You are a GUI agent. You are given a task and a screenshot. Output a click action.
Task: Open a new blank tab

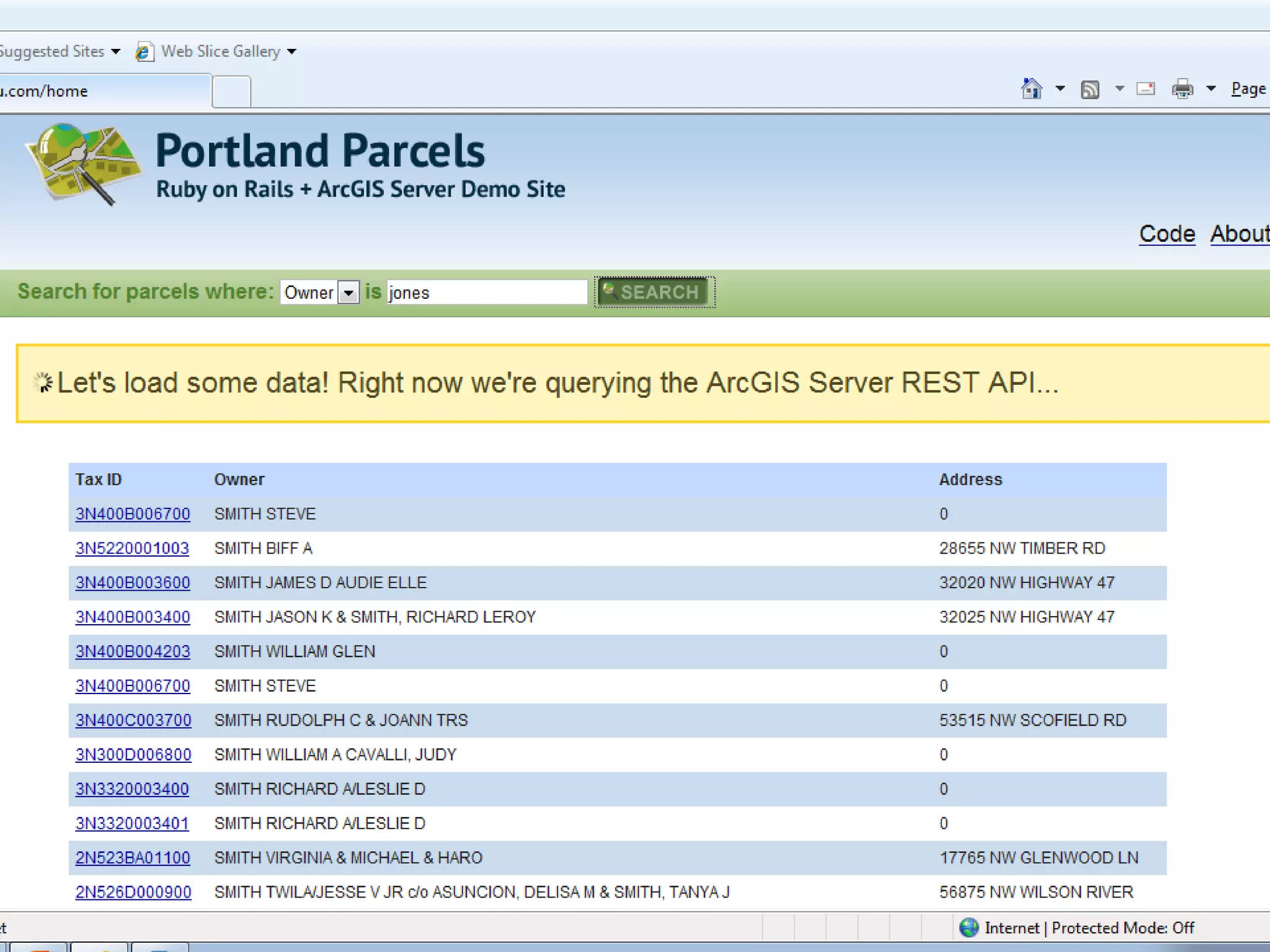(231, 92)
